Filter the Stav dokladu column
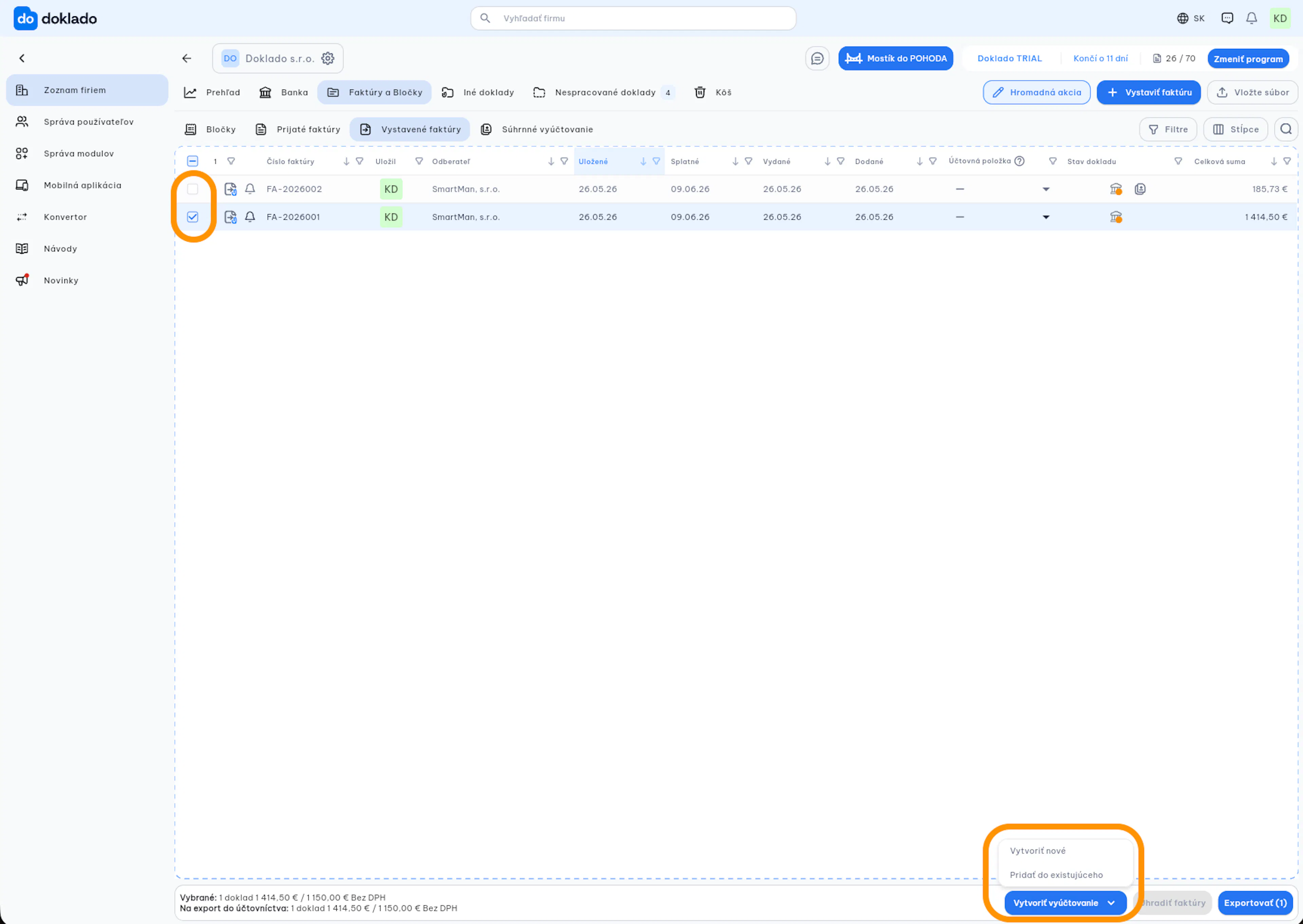 pyautogui.click(x=1178, y=162)
